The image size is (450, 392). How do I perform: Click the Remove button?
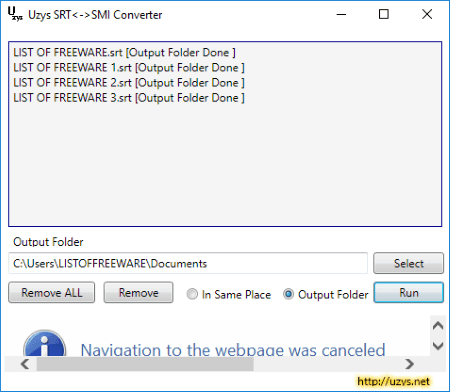pyautogui.click(x=138, y=293)
